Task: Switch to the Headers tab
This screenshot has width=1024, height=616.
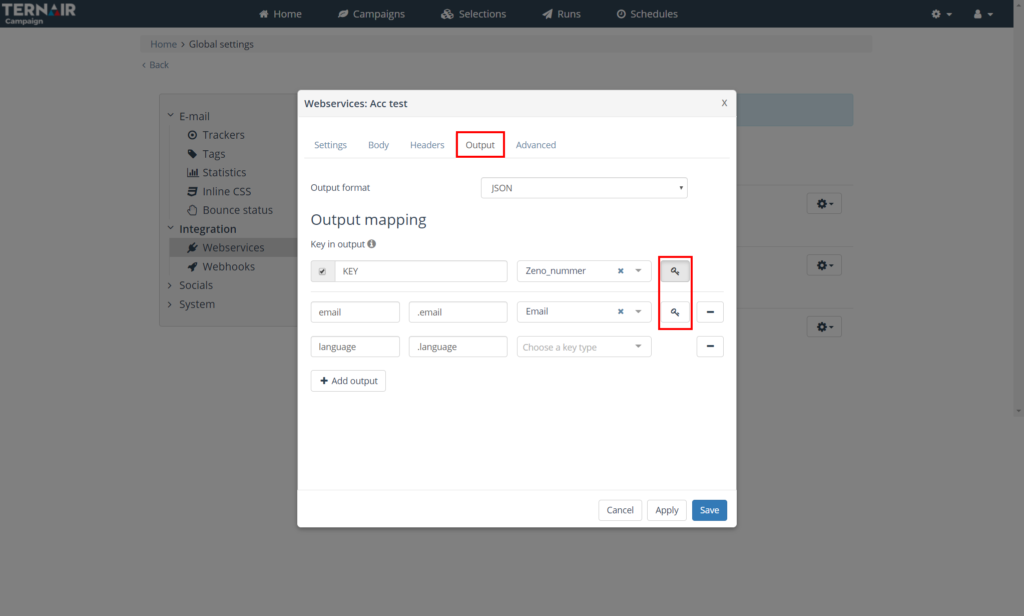Action: [x=427, y=145]
